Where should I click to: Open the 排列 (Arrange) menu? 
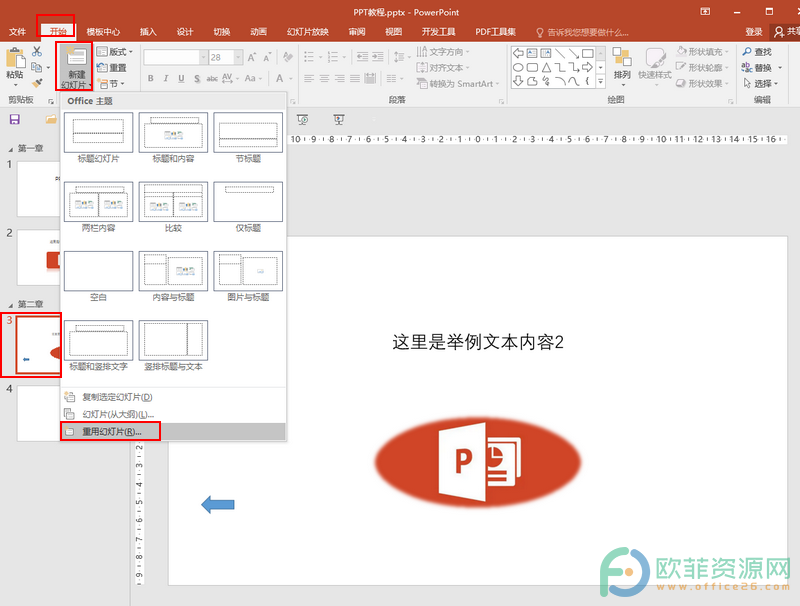(622, 67)
